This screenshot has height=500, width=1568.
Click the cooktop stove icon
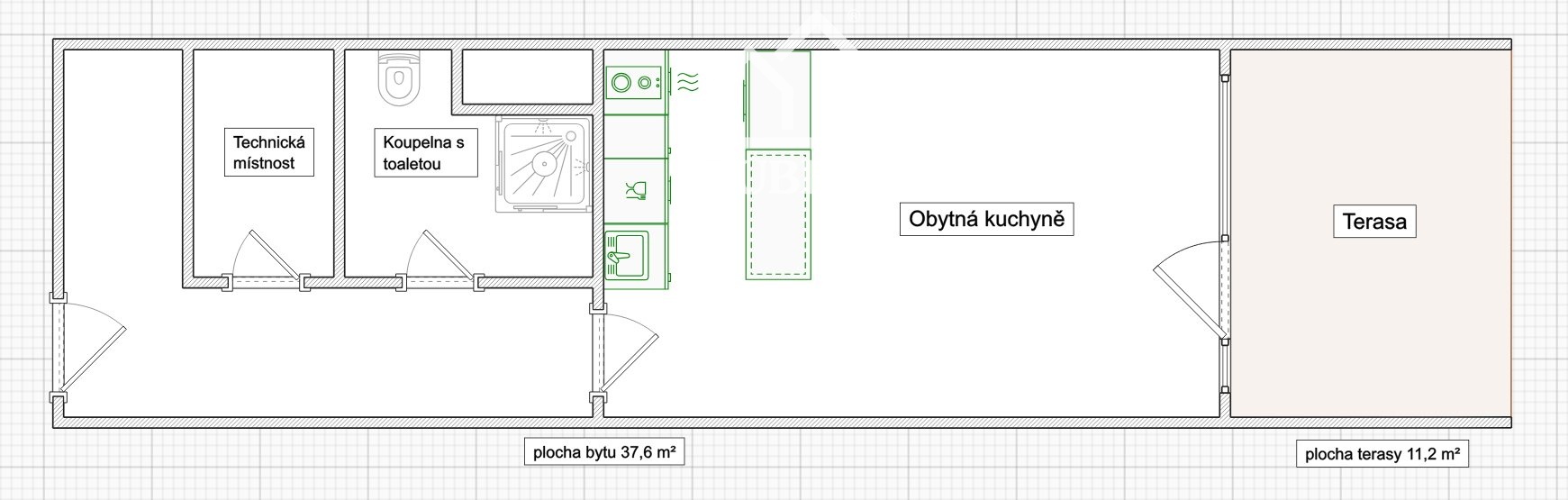(x=634, y=83)
